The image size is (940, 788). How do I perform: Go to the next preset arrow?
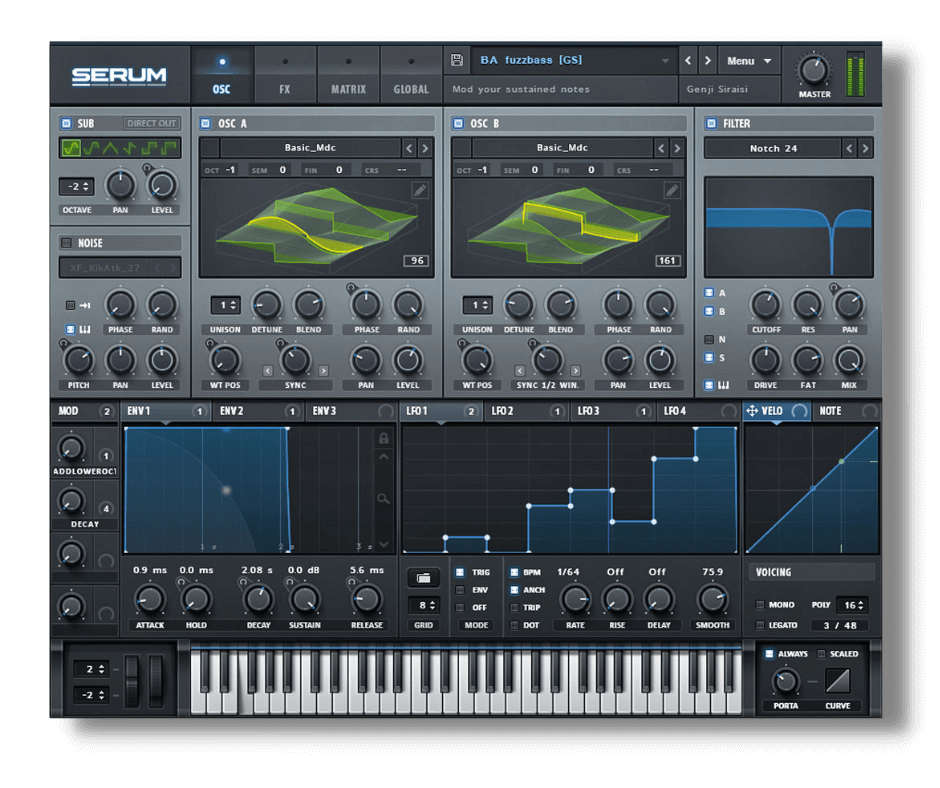click(x=707, y=61)
